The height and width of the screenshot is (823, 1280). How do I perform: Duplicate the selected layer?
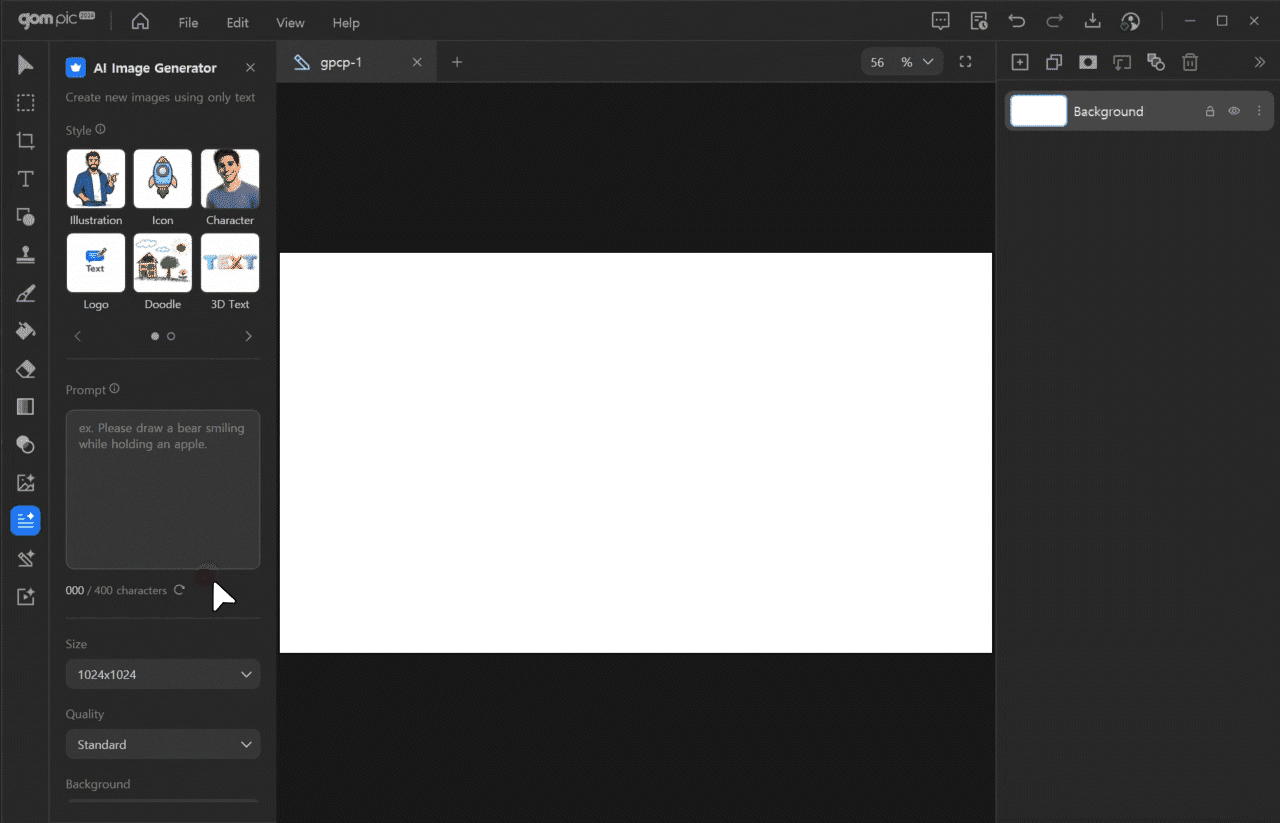1054,62
